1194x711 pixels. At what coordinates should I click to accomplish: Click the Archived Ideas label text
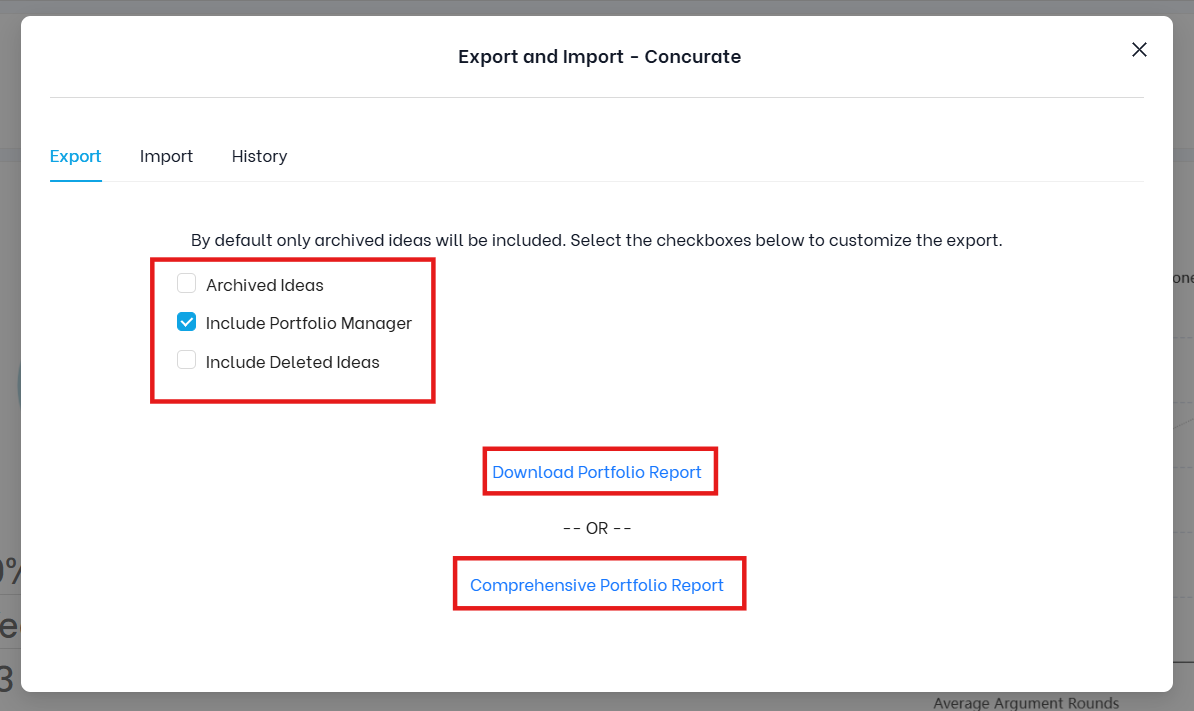265,285
